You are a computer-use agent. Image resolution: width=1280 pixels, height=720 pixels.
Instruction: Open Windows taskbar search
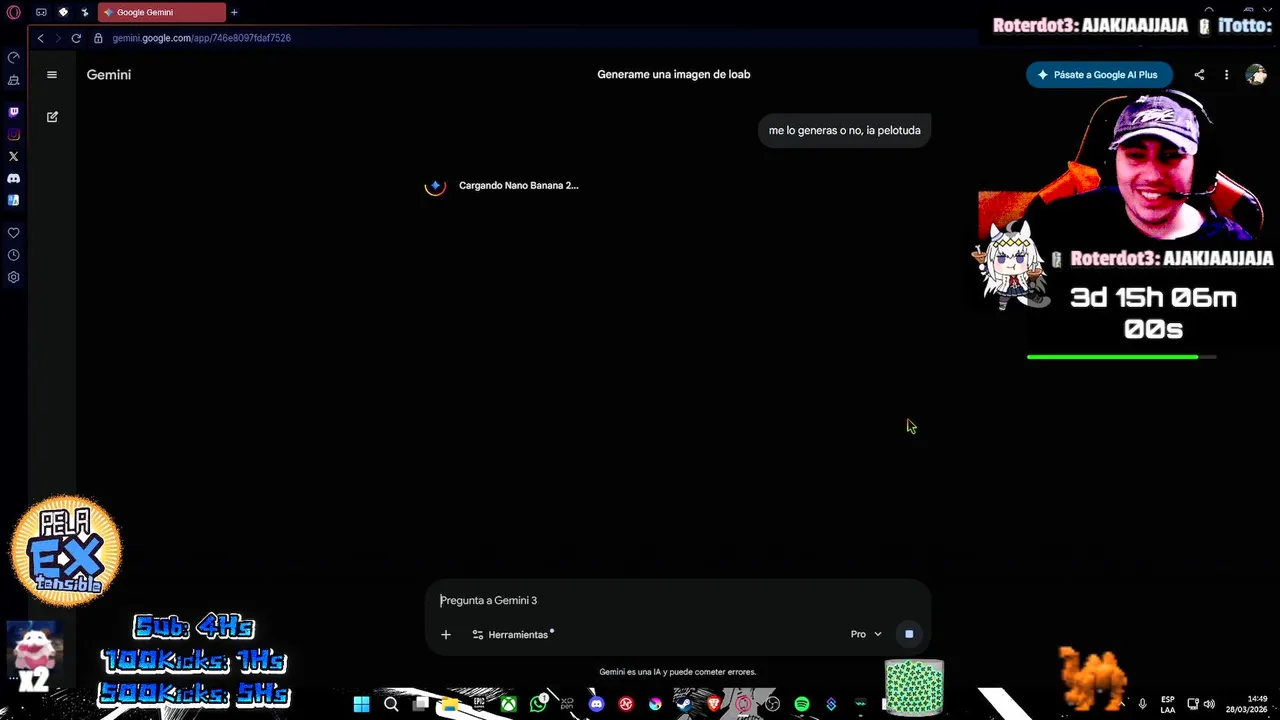(x=391, y=704)
